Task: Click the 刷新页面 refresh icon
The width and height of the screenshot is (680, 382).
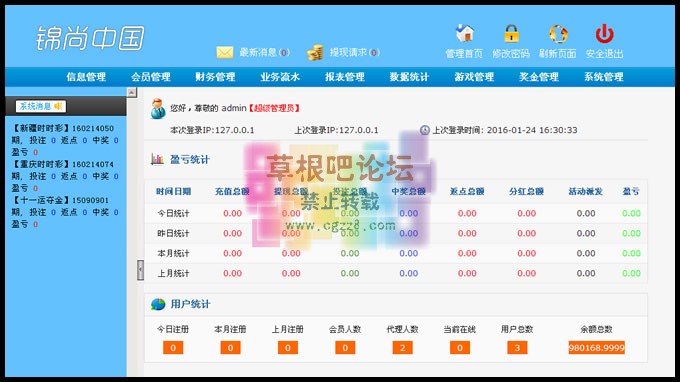Action: [558, 34]
